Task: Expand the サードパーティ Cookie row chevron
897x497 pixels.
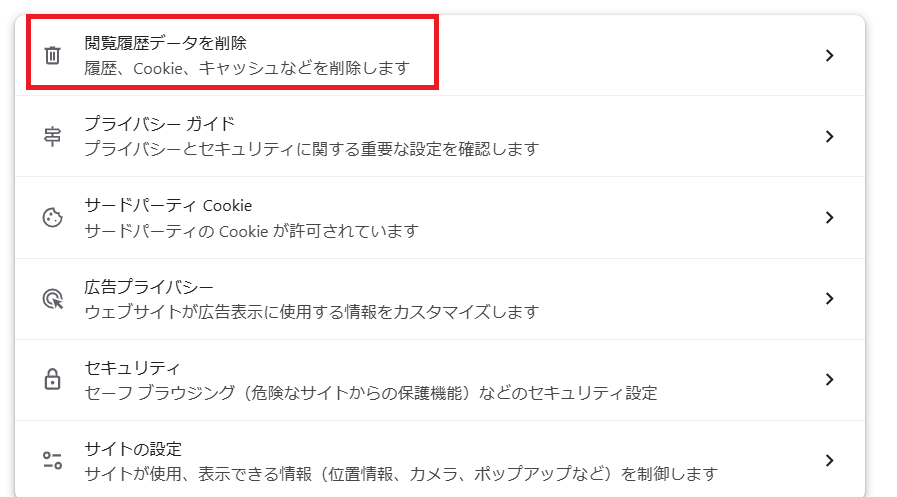Action: [829, 217]
